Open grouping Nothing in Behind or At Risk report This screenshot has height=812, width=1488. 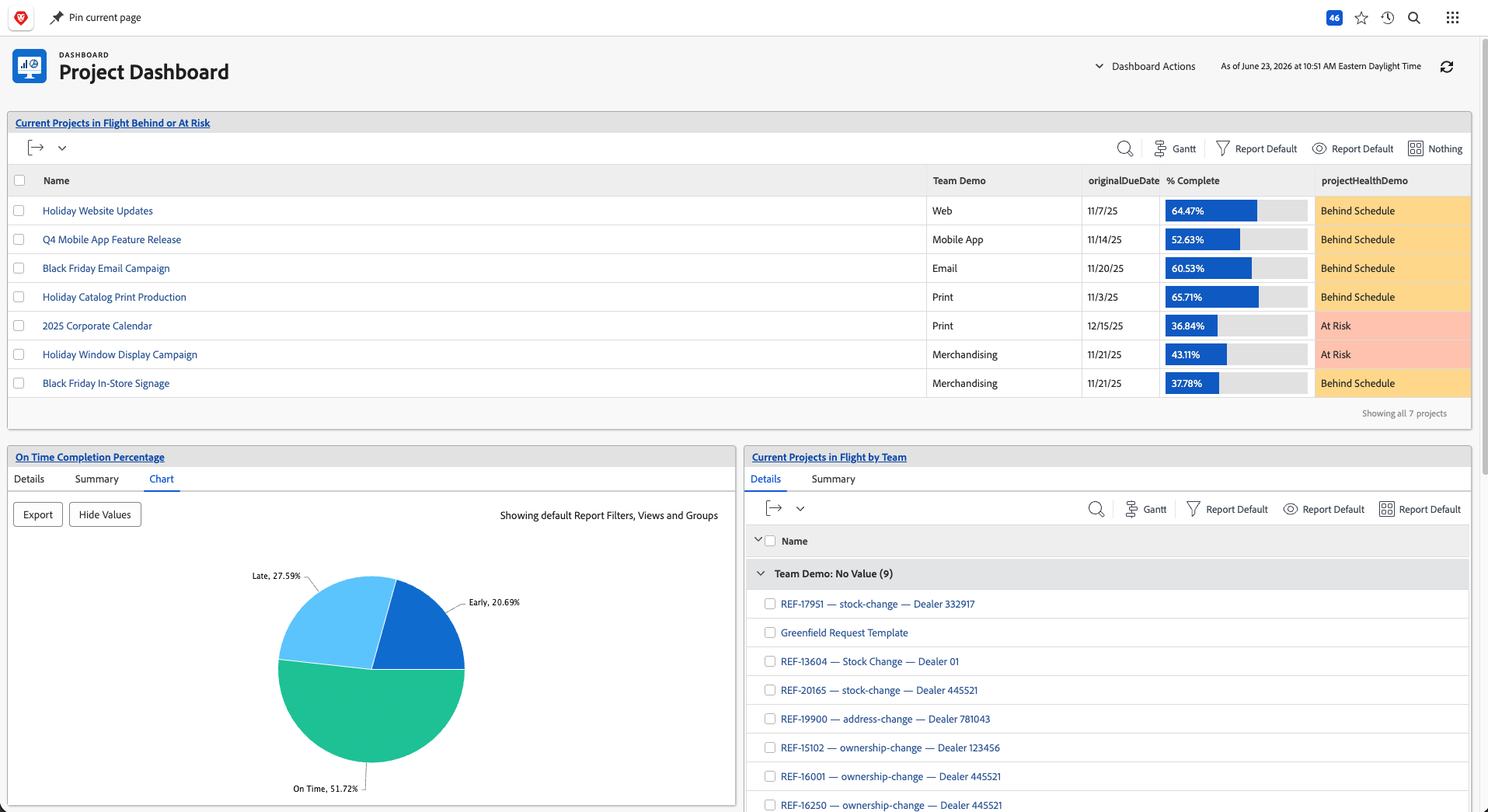coord(1435,148)
